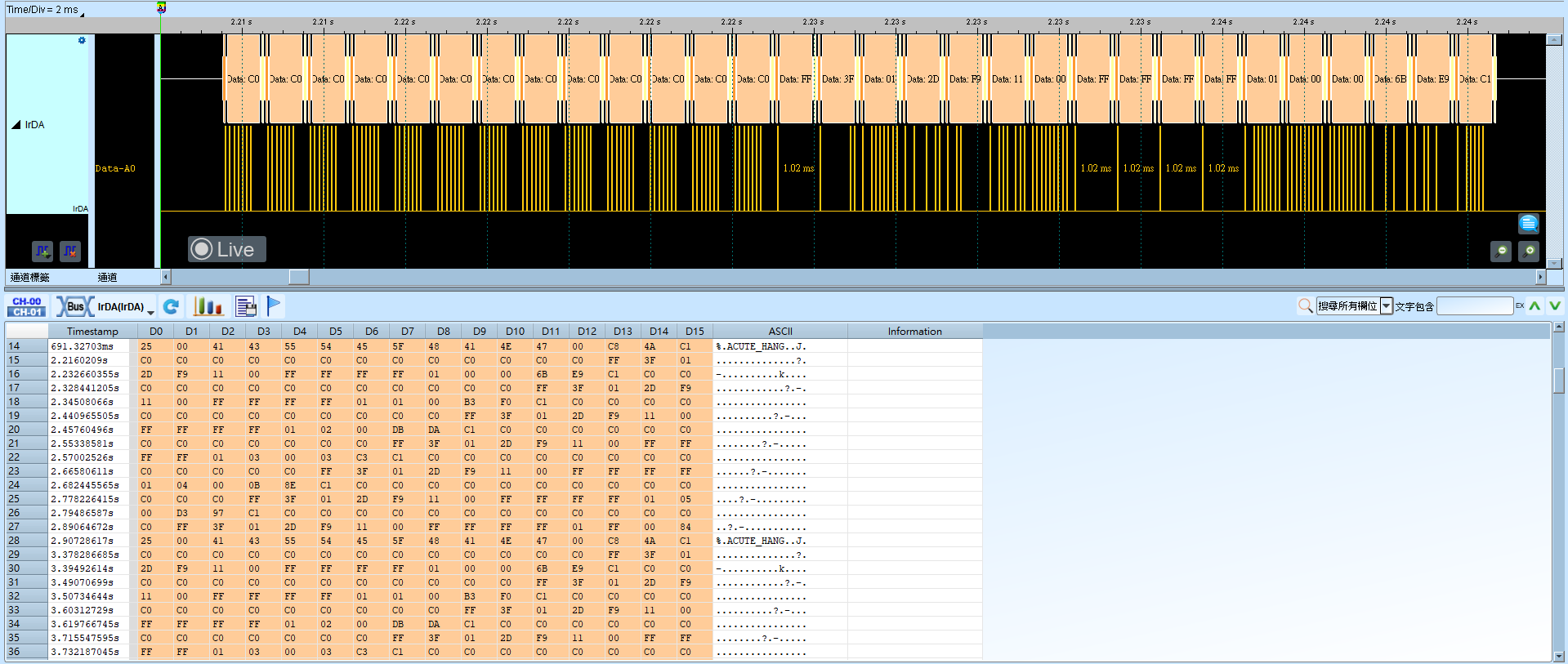Toggle the Live capture button
The width and height of the screenshot is (1568, 664).
click(x=227, y=249)
